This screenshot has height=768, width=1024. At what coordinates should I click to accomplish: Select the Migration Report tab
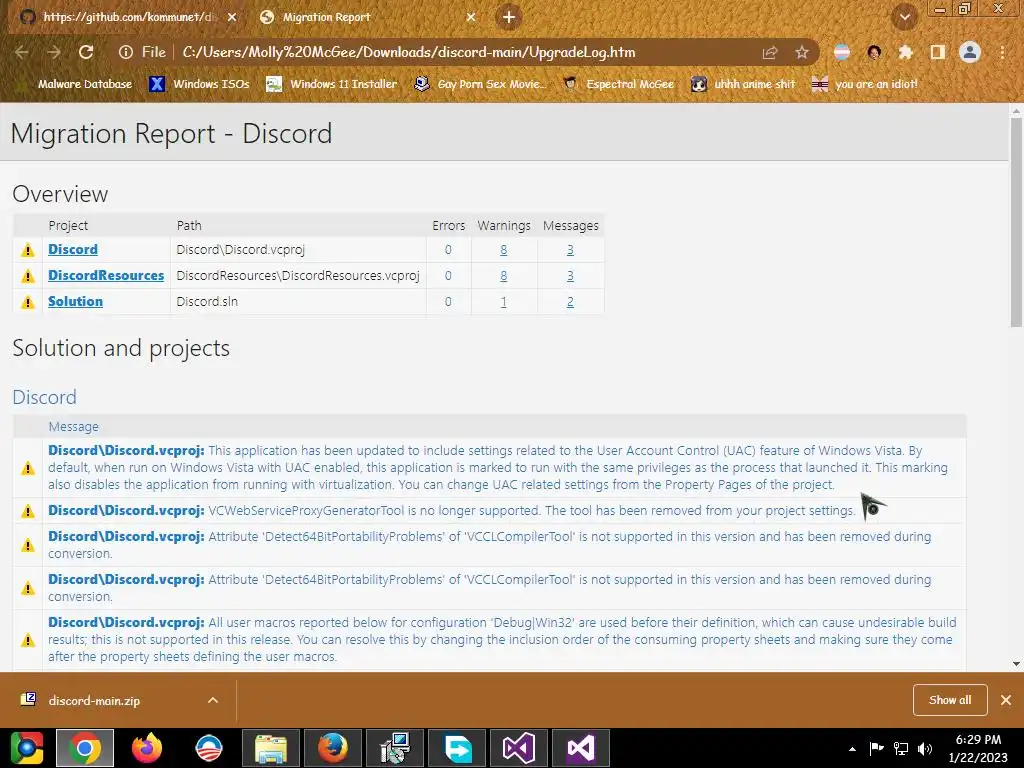coord(367,17)
